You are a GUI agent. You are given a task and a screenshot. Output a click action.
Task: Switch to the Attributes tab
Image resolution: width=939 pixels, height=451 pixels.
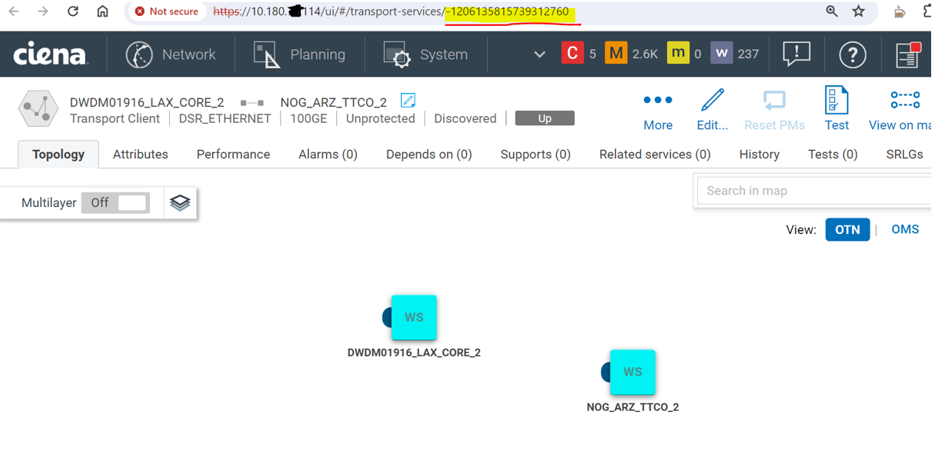pyautogui.click(x=140, y=155)
